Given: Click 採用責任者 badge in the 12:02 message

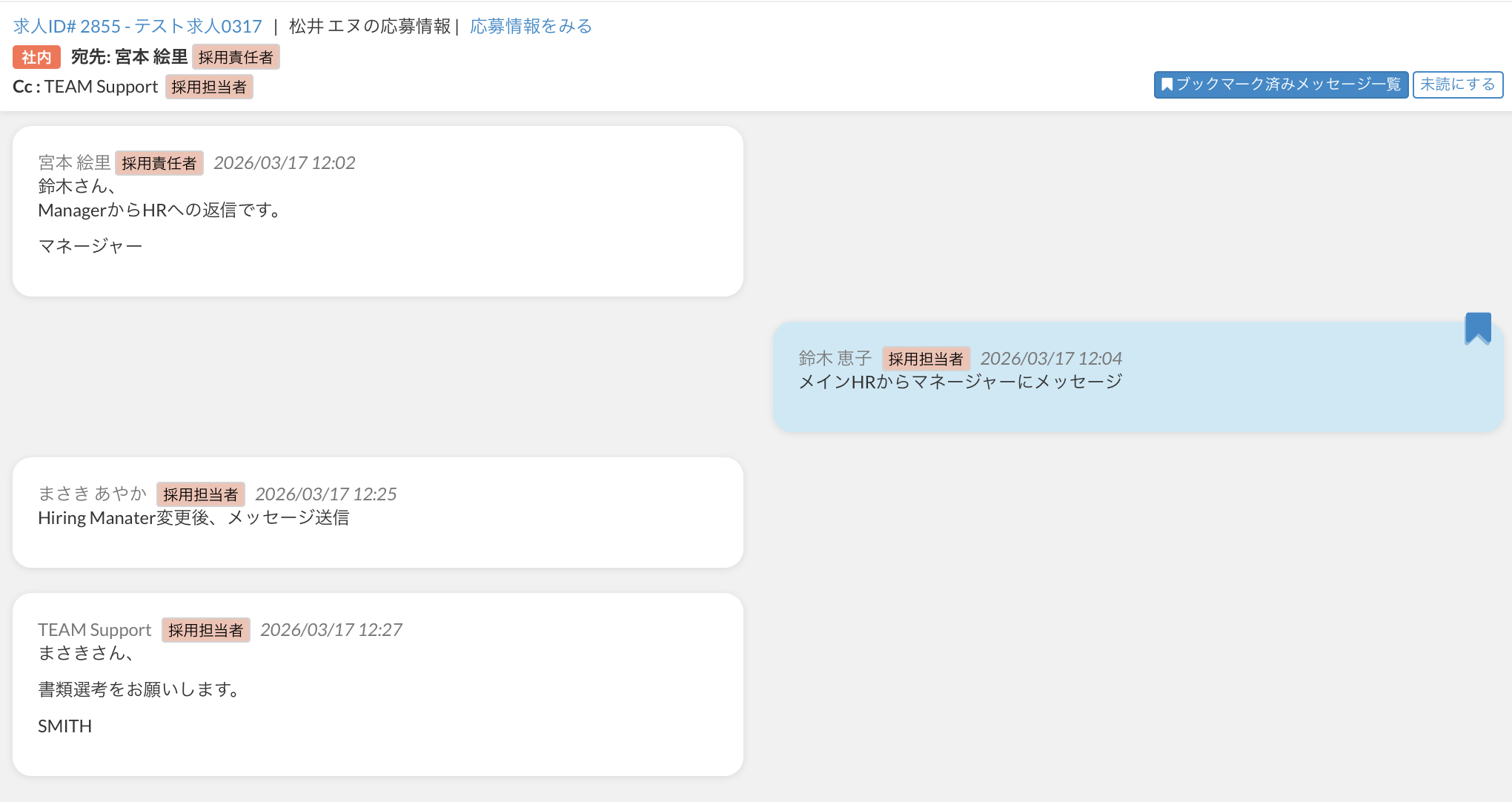Looking at the screenshot, I should click(159, 163).
